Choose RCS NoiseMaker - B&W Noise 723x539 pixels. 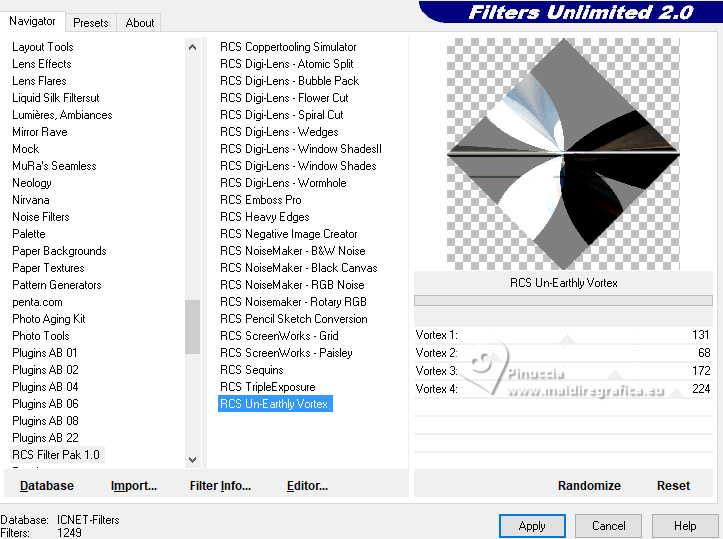pos(292,251)
